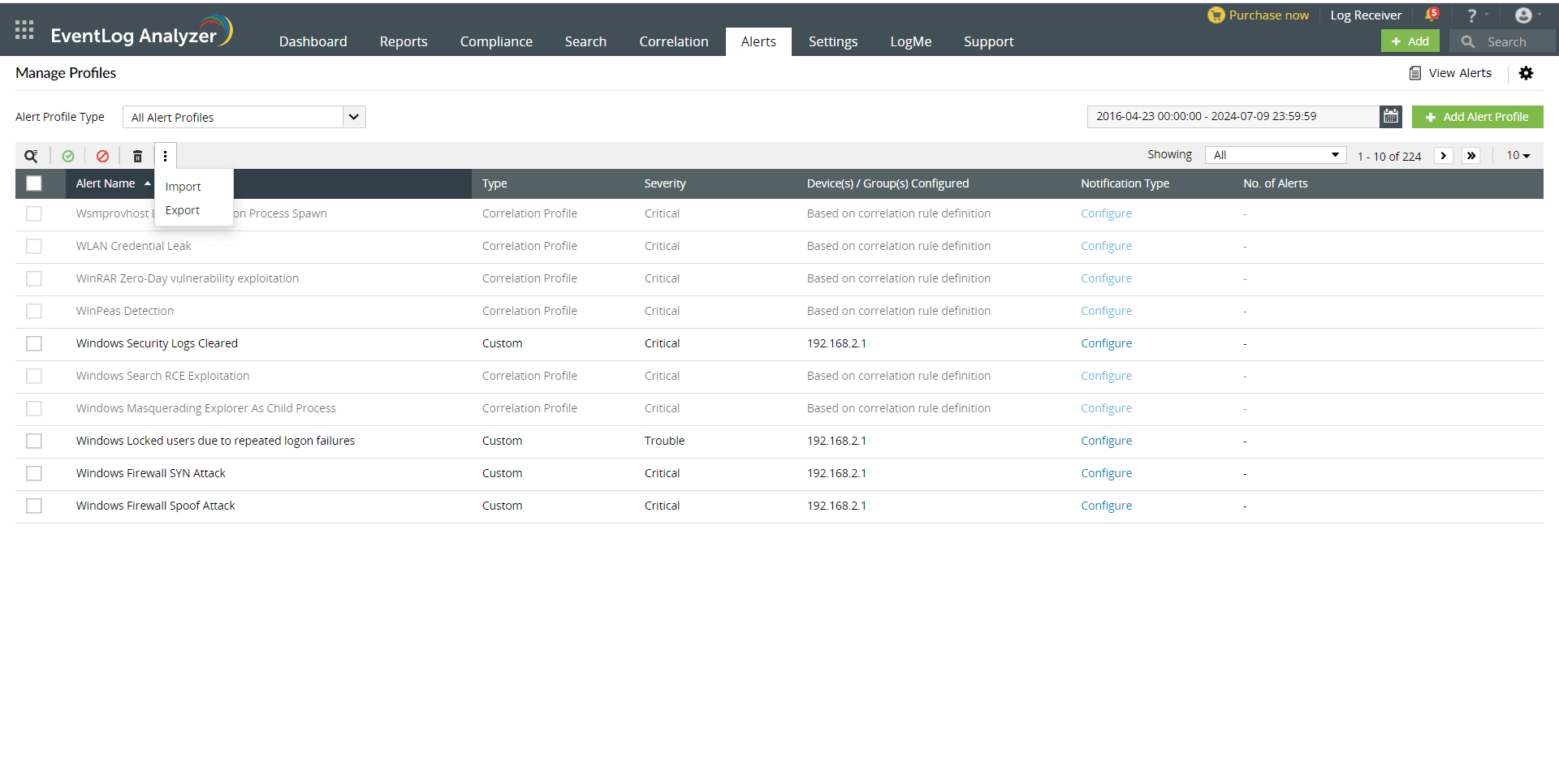Disable selected alert profiles using red icon
The image size is (1559, 784).
coord(102,155)
